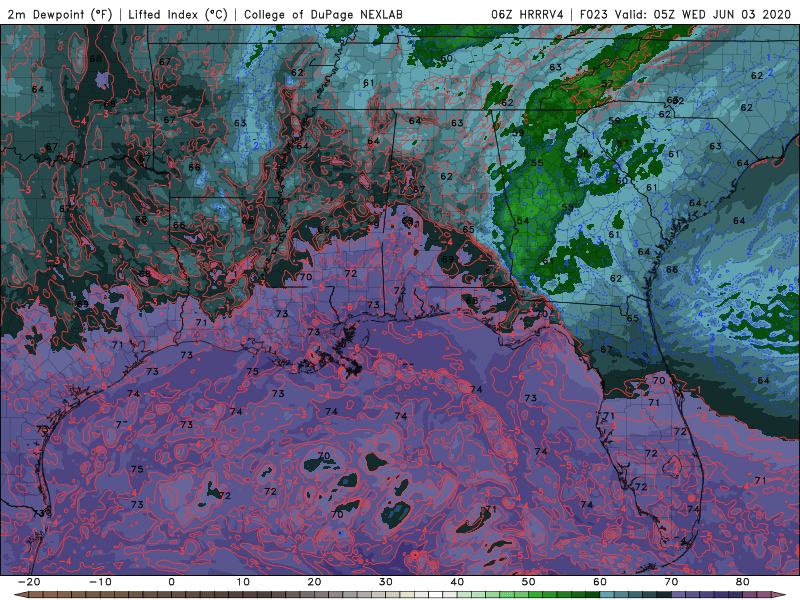
Task: Click the "Valid: 05Z WED JUN 03 2020" timestamp
Action: click(x=703, y=14)
